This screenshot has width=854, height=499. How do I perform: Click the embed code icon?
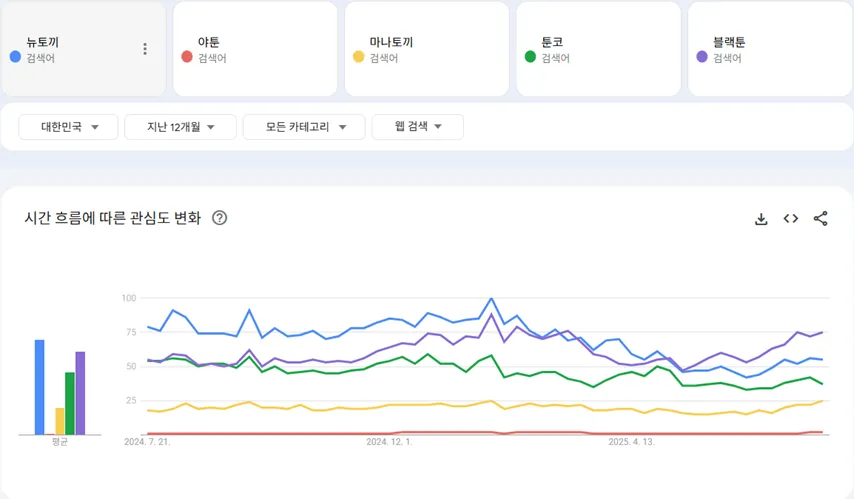pos(790,219)
